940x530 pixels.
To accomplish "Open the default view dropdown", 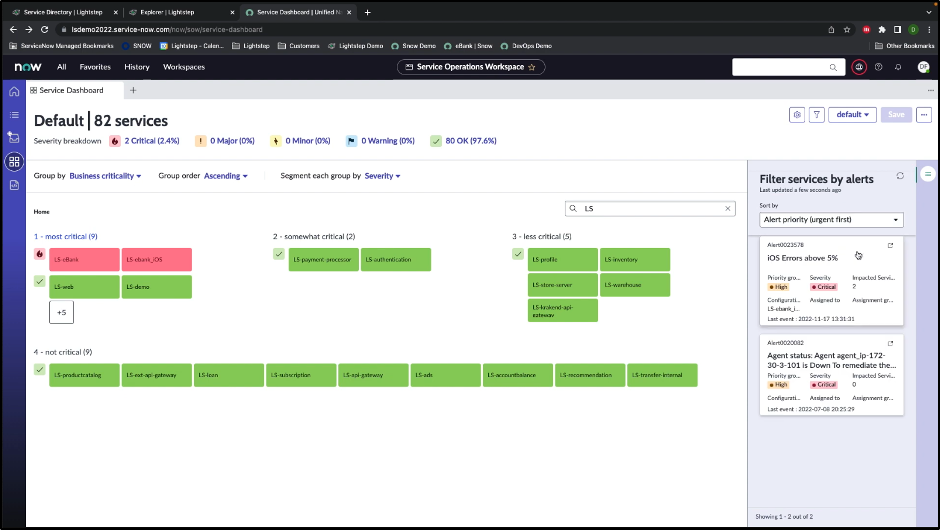I will click(852, 115).
